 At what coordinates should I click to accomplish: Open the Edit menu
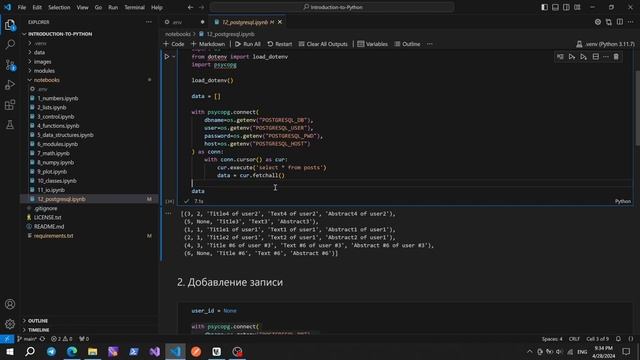coord(37,7)
